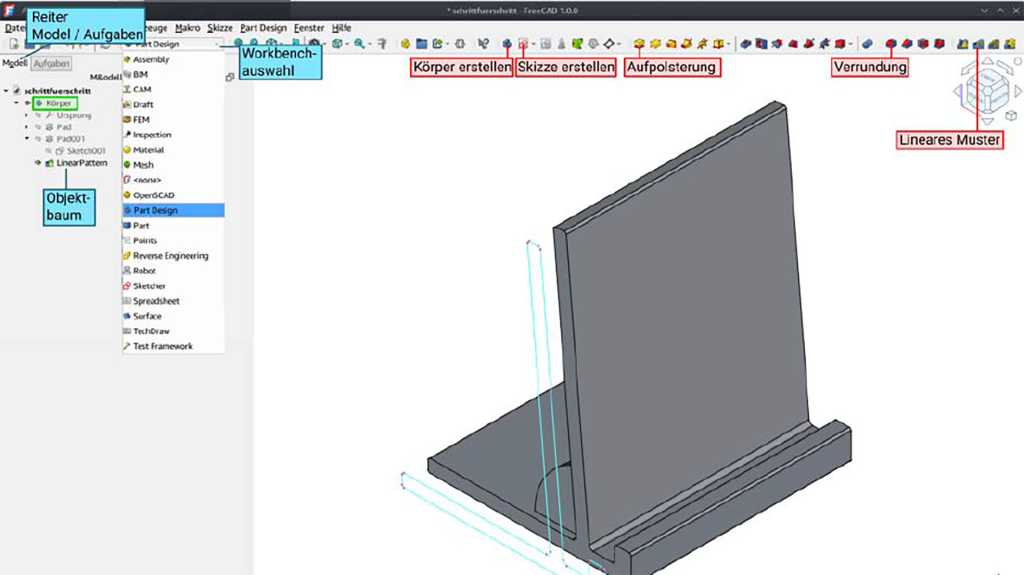This screenshot has height=575, width=1024.
Task: Click the What's This help cursor icon
Action: point(483,44)
